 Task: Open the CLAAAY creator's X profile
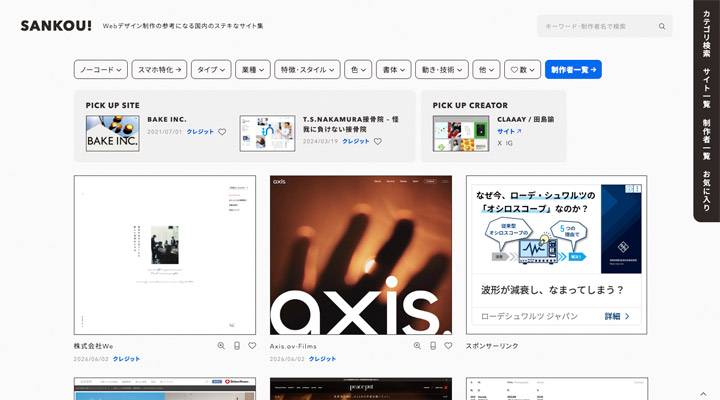(x=500, y=143)
